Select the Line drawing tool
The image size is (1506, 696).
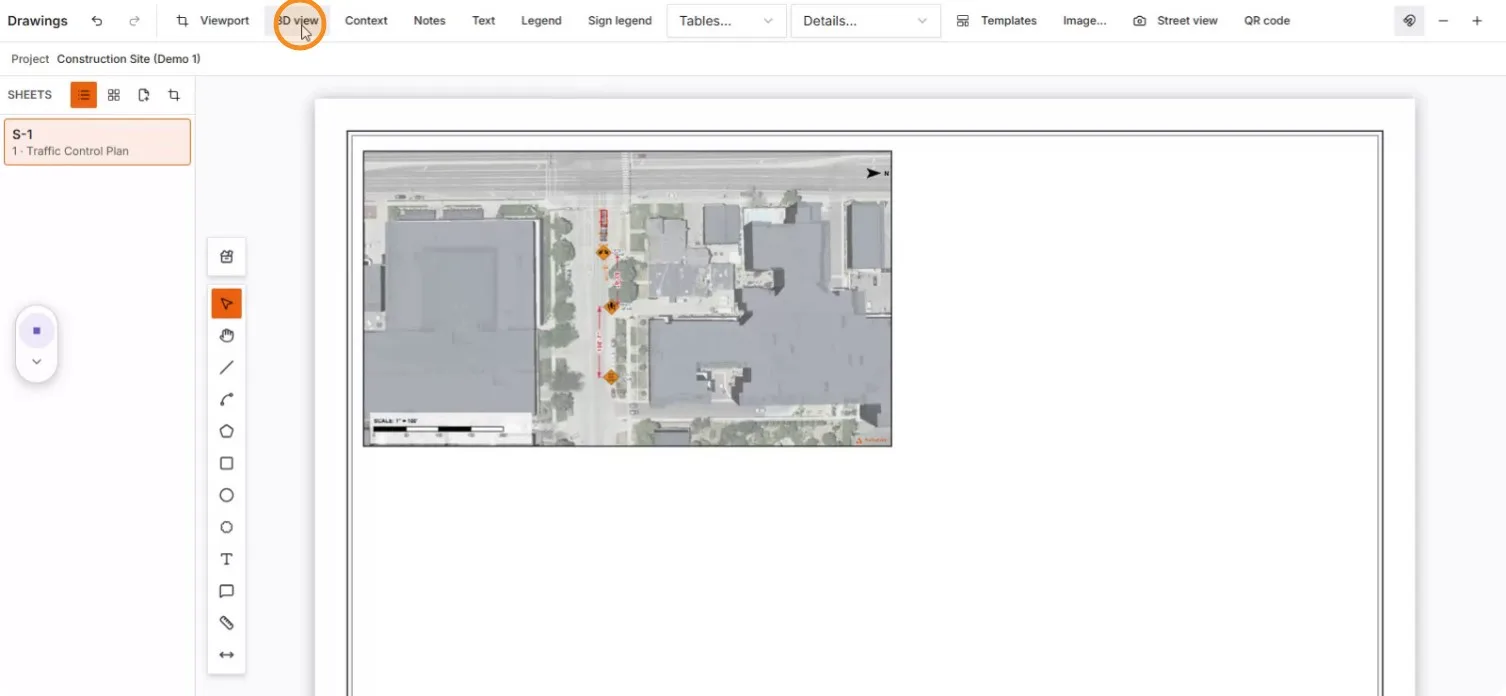(227, 368)
